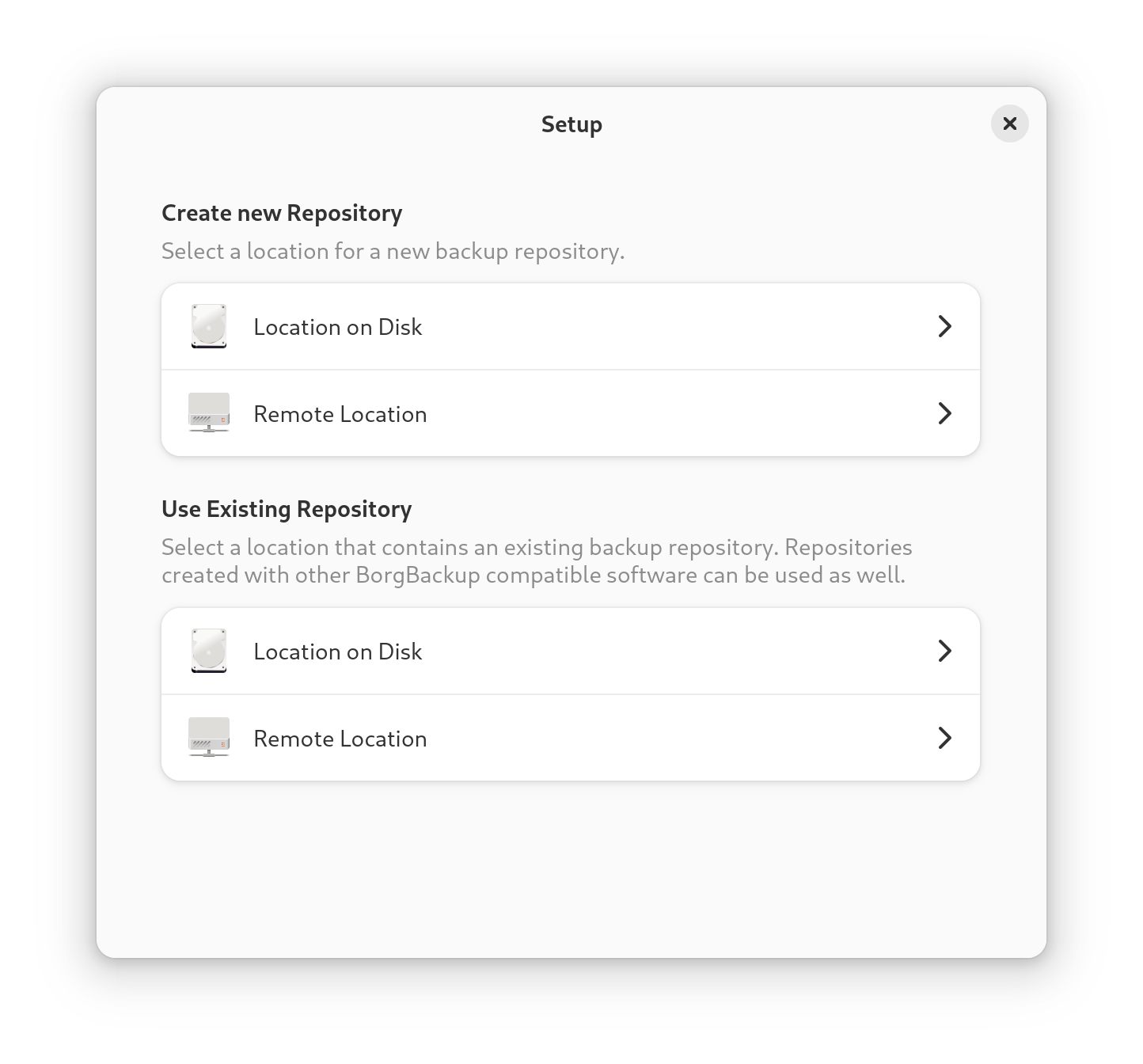The height and width of the screenshot is (1064, 1143).
Task: Select "Location on Disk" label to create new repository
Action: pos(337,327)
